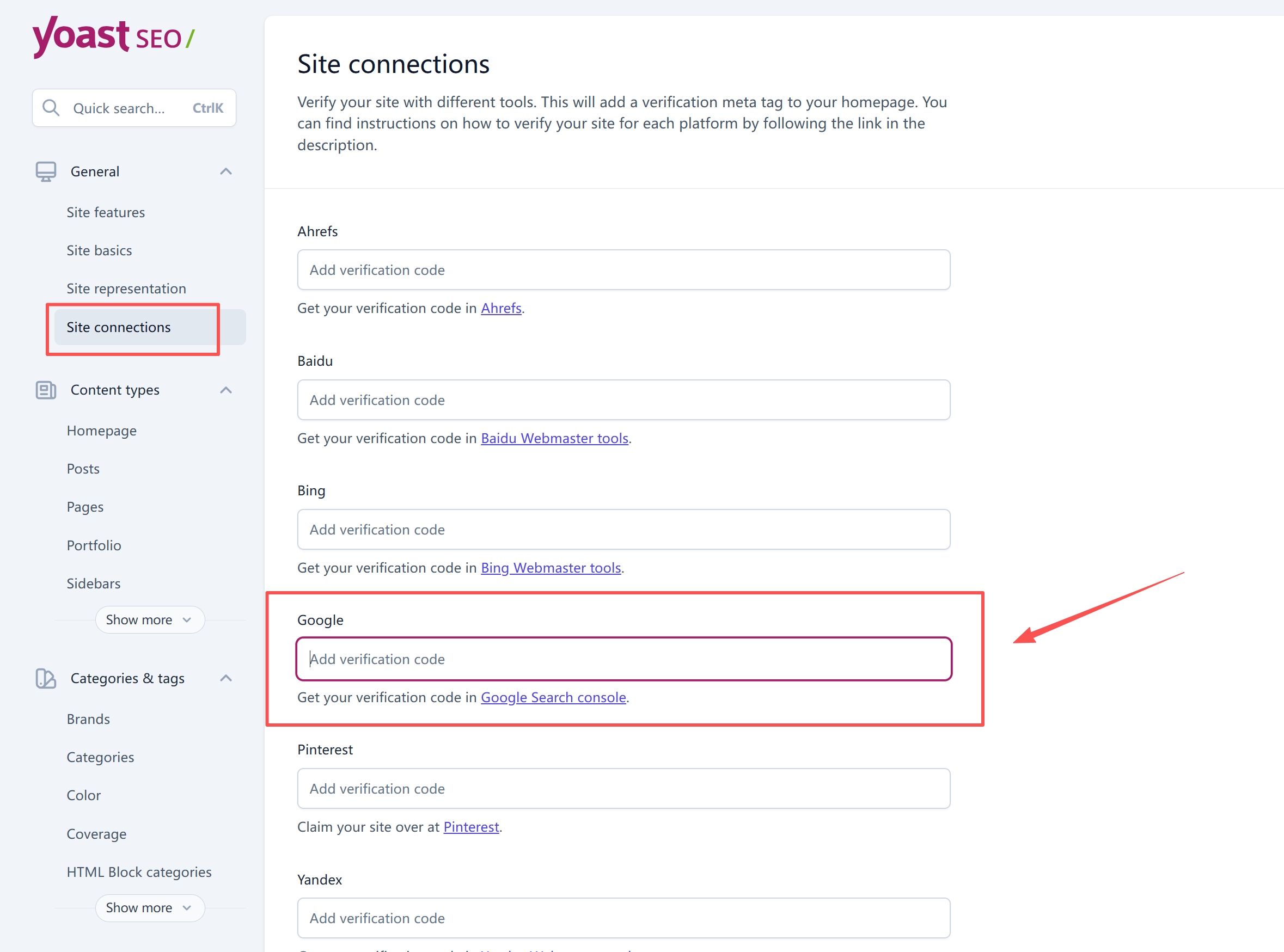Expand Show more under Content types
This screenshot has width=1284, height=952.
(x=149, y=619)
